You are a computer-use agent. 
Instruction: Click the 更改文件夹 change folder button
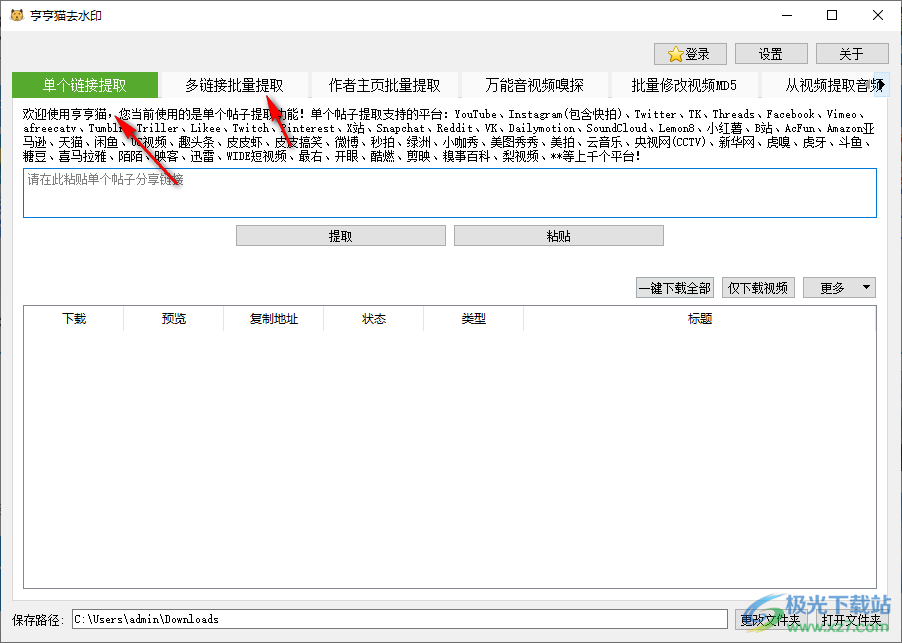(x=770, y=619)
